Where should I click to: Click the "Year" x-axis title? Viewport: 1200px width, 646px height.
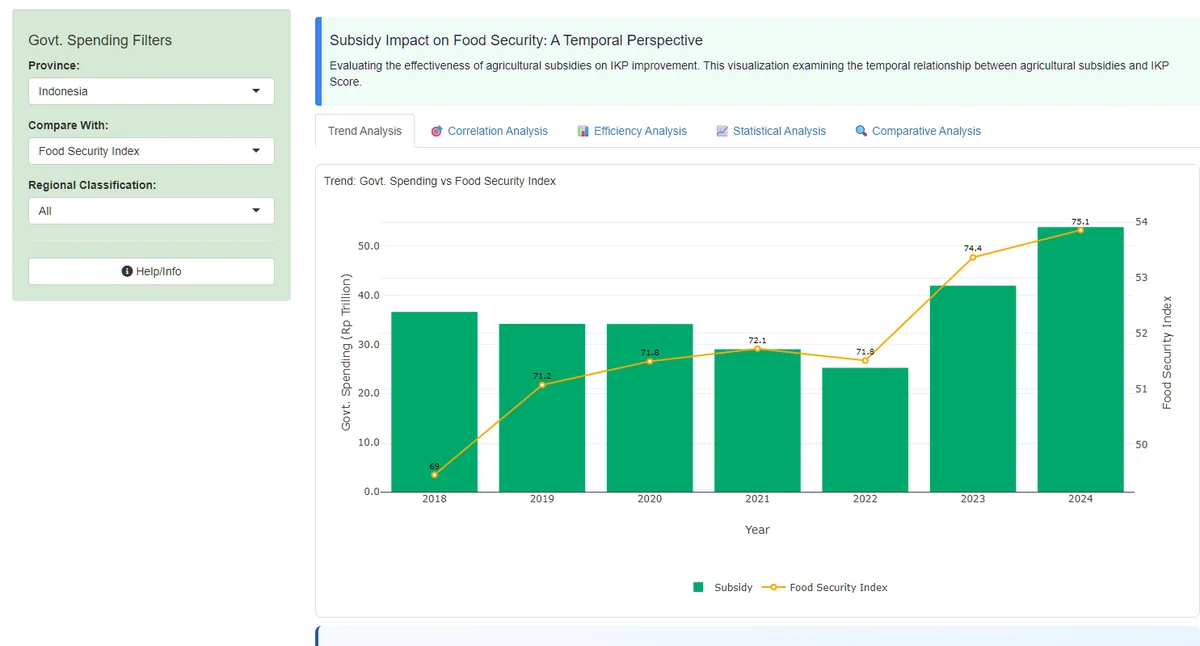tap(757, 530)
